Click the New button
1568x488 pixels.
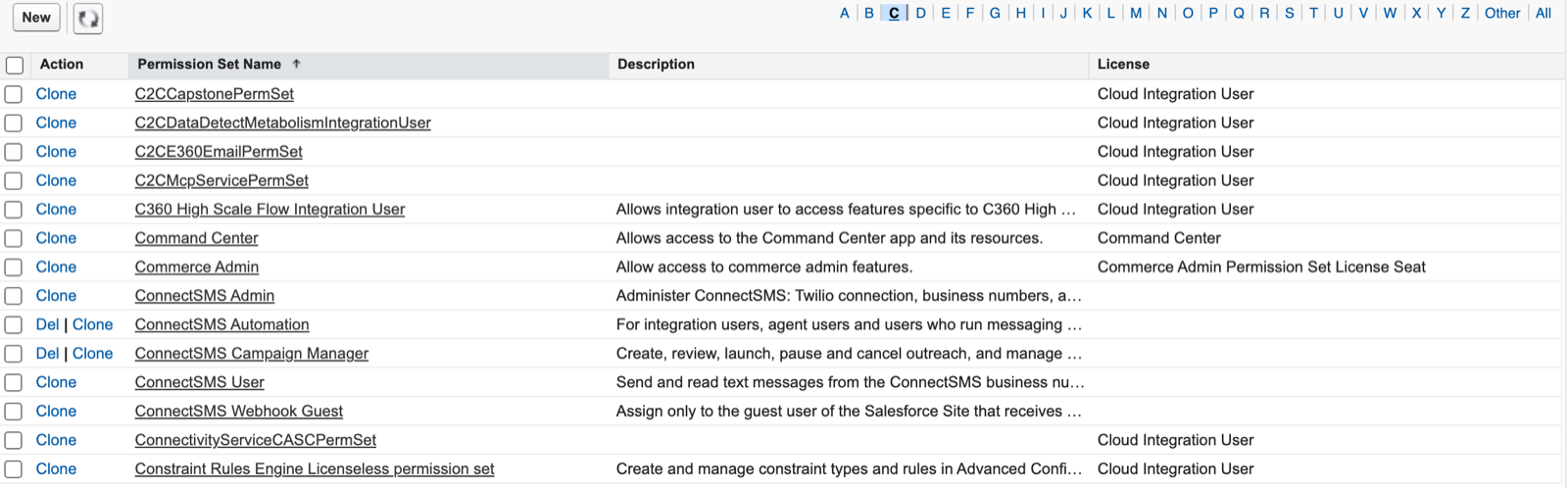coord(36,18)
